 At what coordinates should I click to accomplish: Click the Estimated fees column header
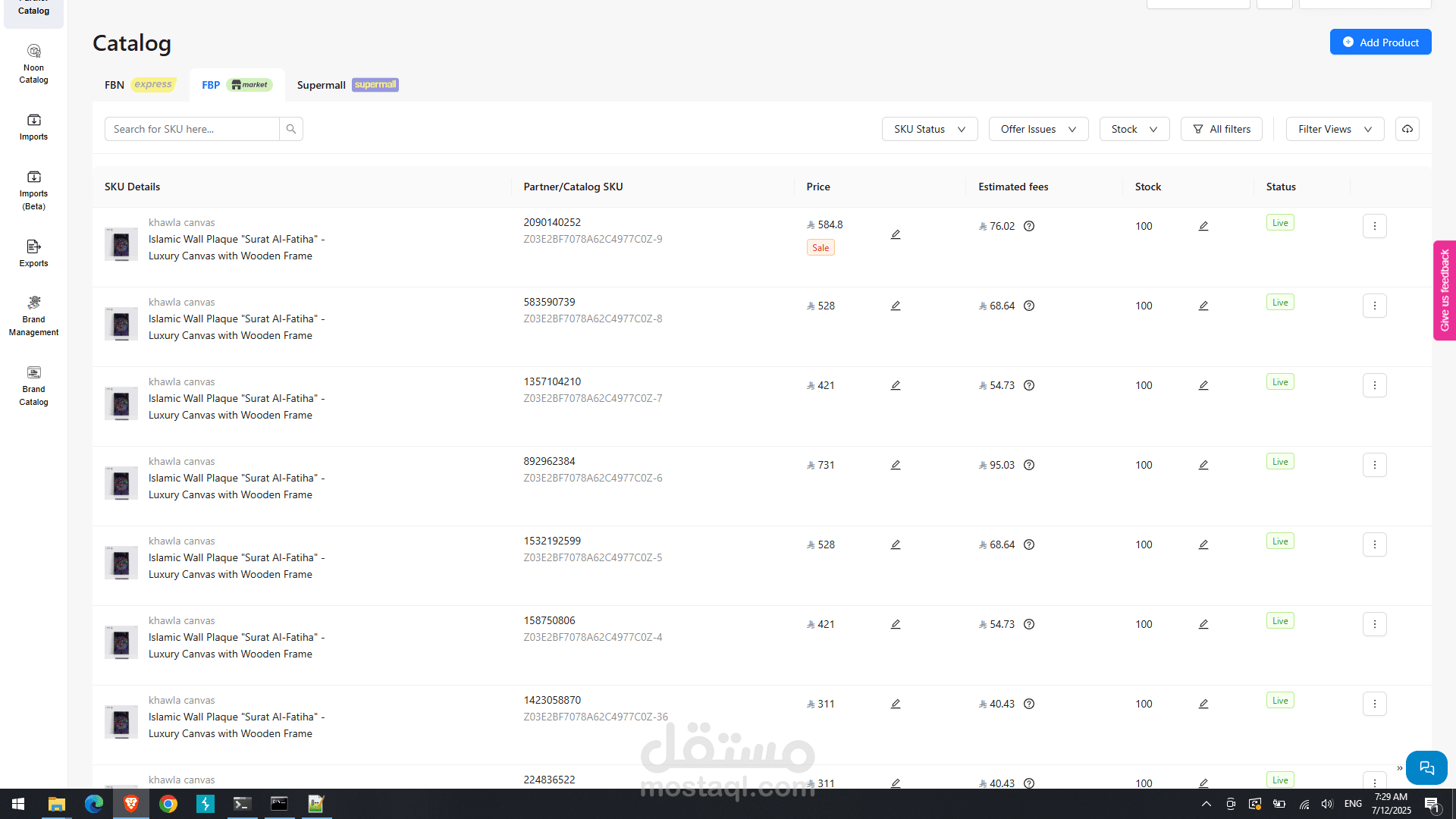1013,187
